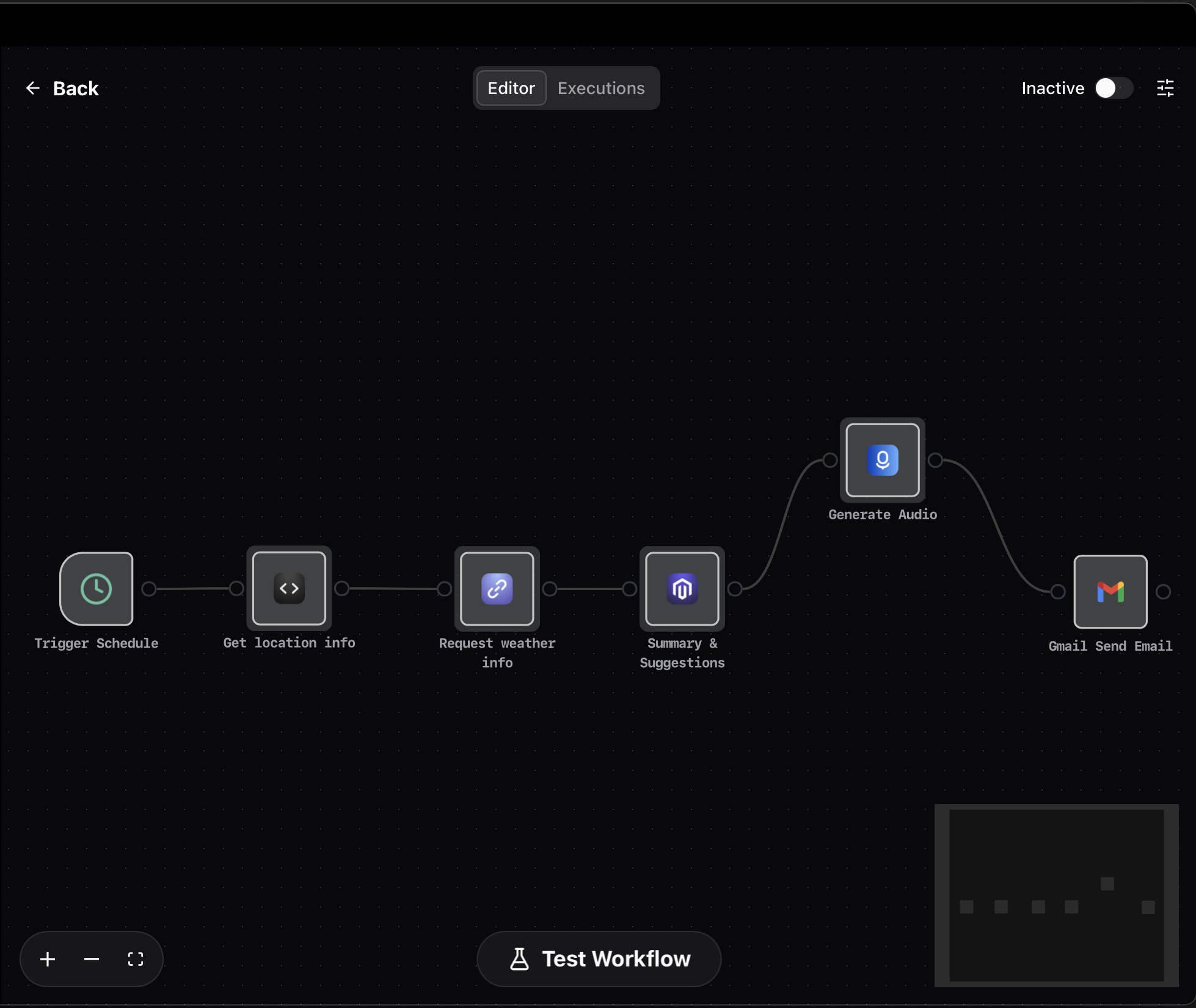Open workflow settings sliders icon
Image resolution: width=1196 pixels, height=1008 pixels.
pyautogui.click(x=1165, y=89)
